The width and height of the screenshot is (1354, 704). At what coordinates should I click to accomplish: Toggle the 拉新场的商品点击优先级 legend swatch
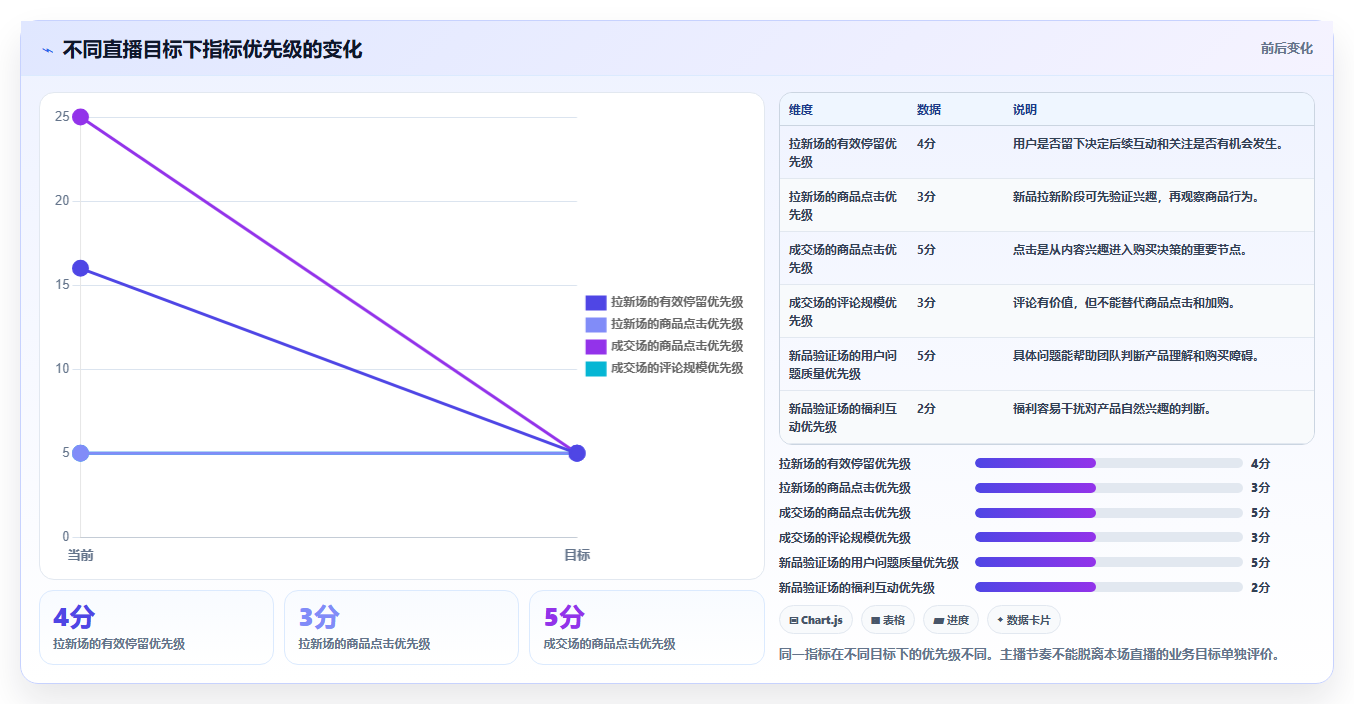pos(596,324)
